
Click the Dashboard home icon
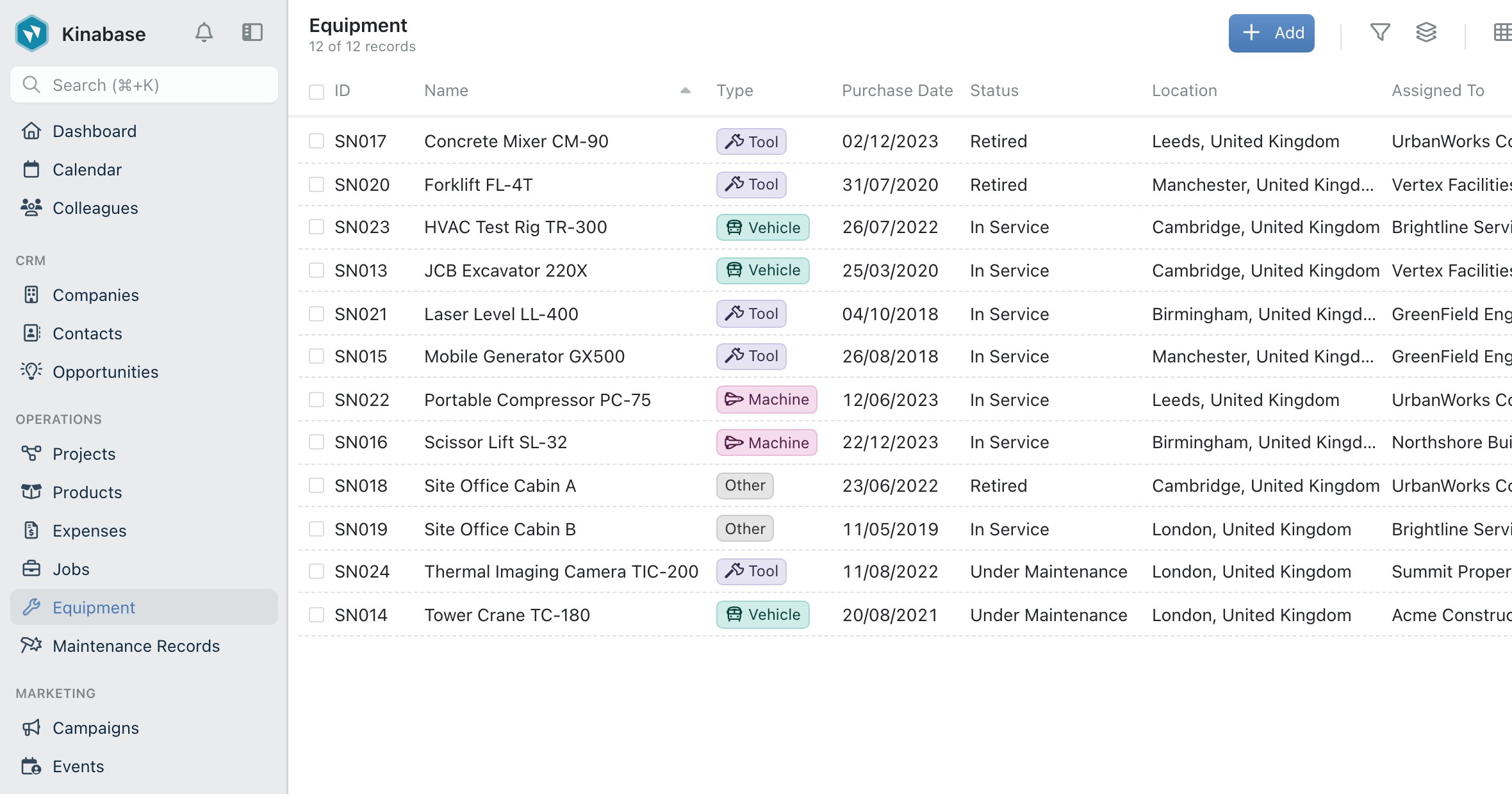tap(31, 131)
